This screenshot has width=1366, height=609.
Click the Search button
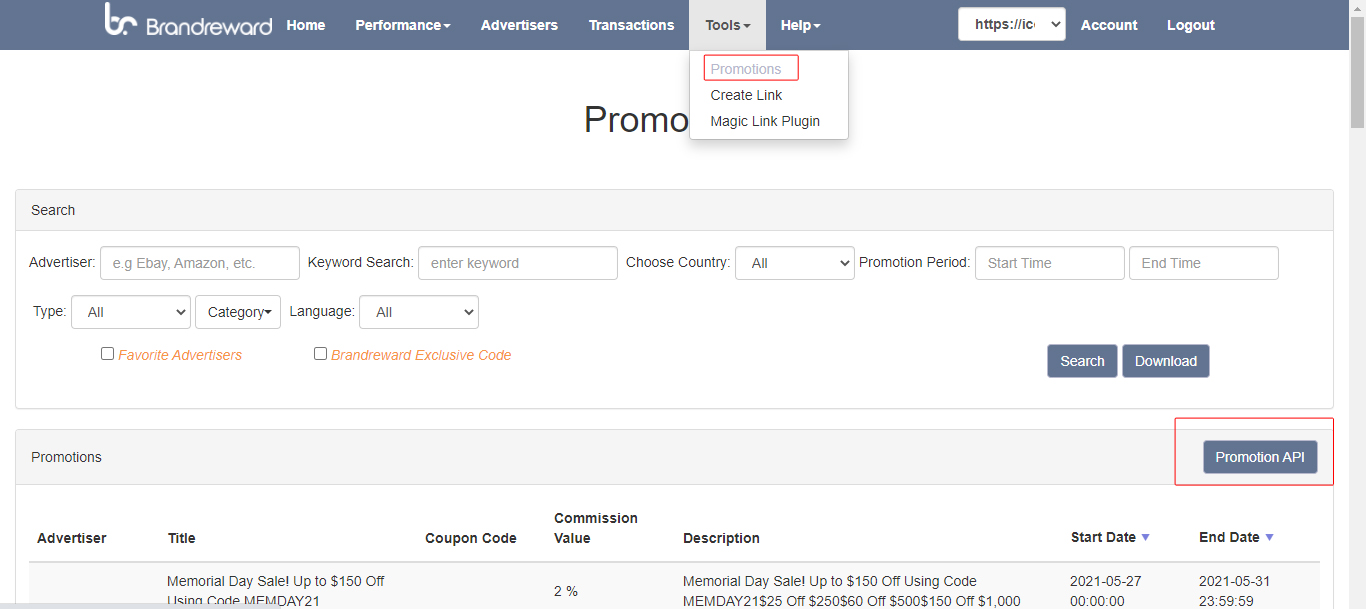(x=1082, y=361)
